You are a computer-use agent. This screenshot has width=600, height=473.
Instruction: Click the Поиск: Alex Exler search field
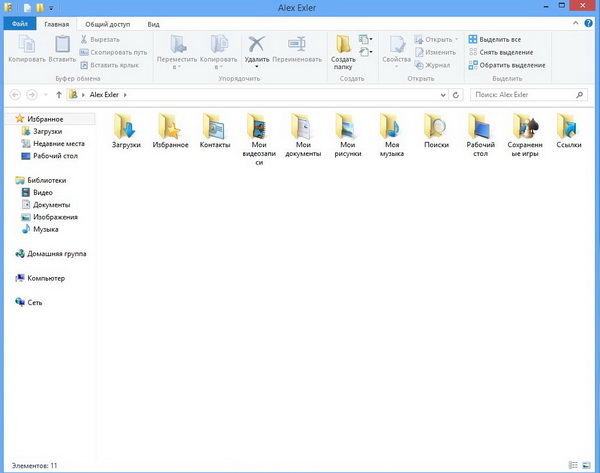(523, 94)
